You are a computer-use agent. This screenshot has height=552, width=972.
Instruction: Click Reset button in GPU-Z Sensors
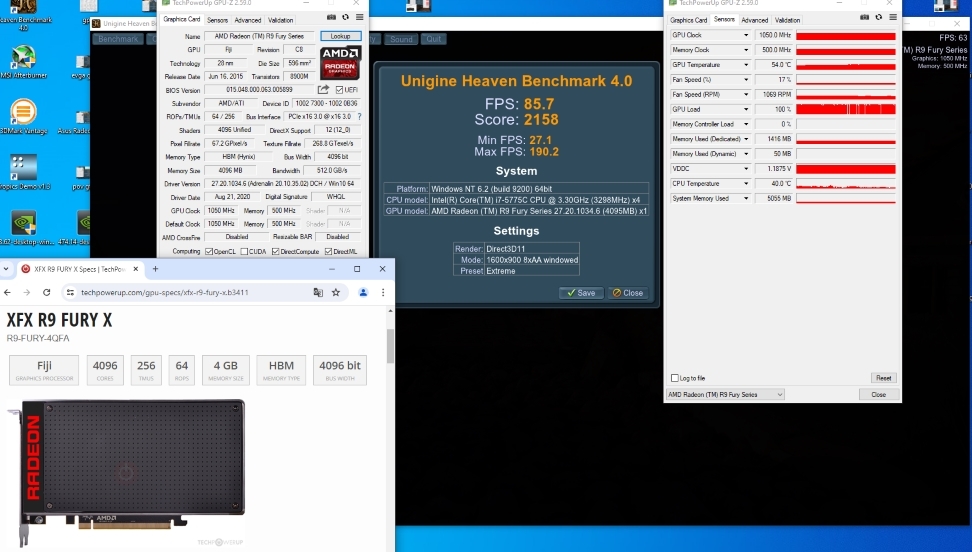(x=883, y=378)
